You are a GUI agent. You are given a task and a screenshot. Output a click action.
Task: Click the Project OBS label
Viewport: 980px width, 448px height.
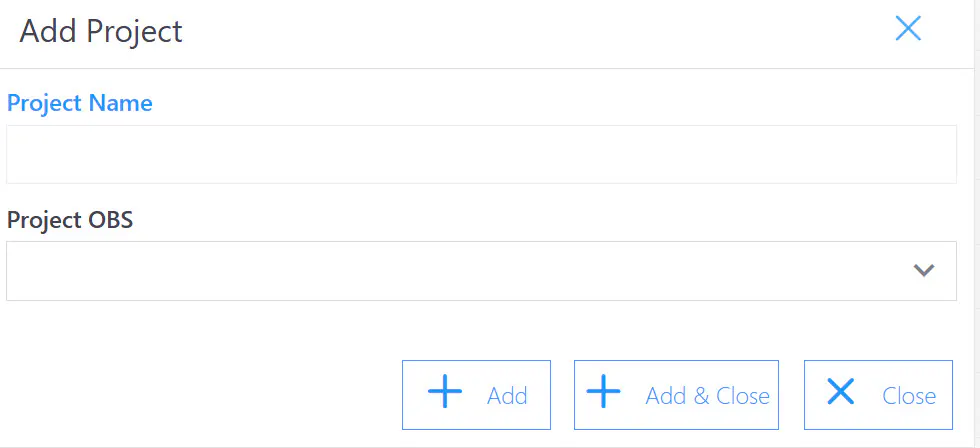coord(69,220)
